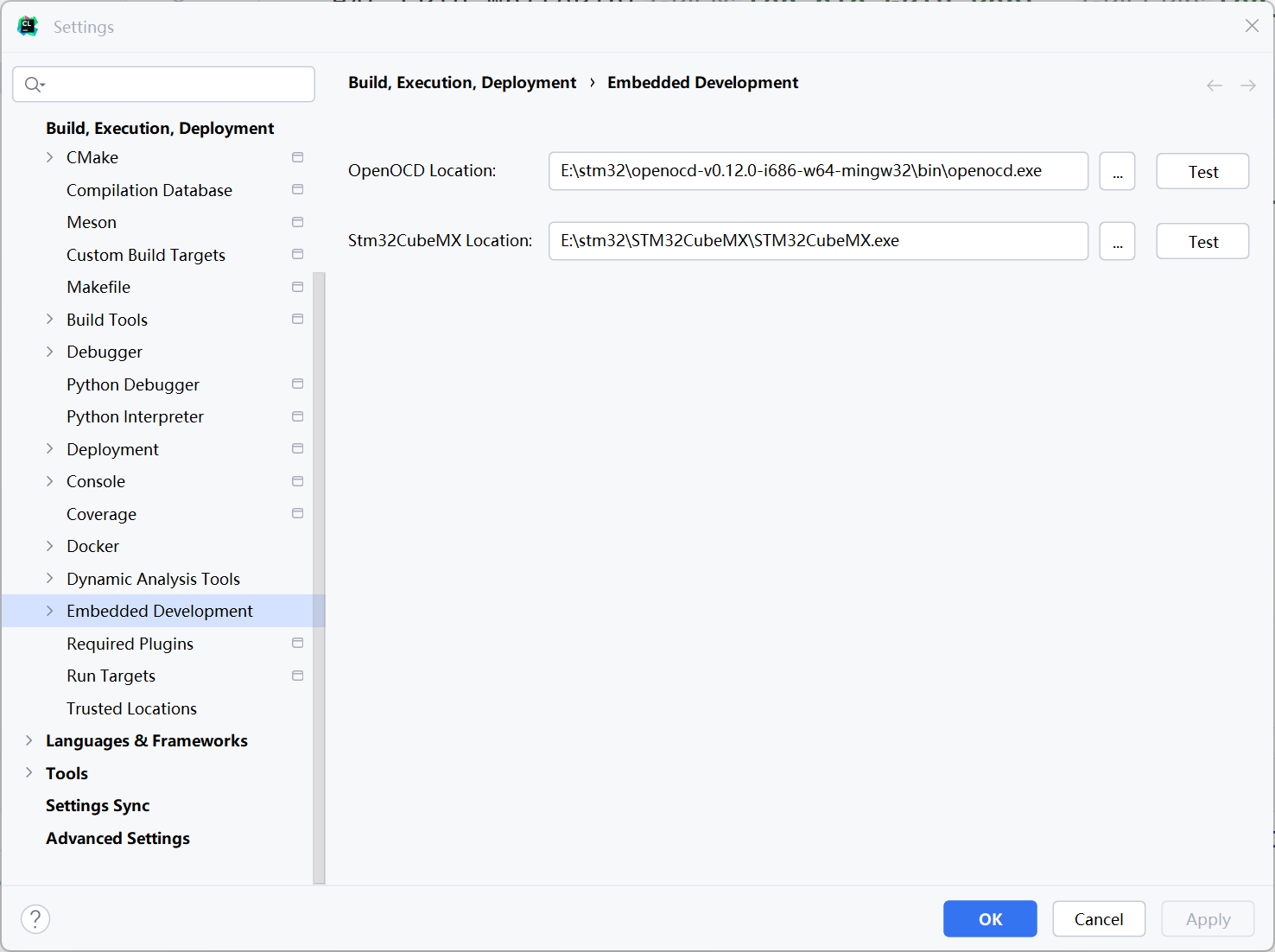The height and width of the screenshot is (952, 1275).
Task: Click the search magnifier icon
Action: click(x=34, y=85)
